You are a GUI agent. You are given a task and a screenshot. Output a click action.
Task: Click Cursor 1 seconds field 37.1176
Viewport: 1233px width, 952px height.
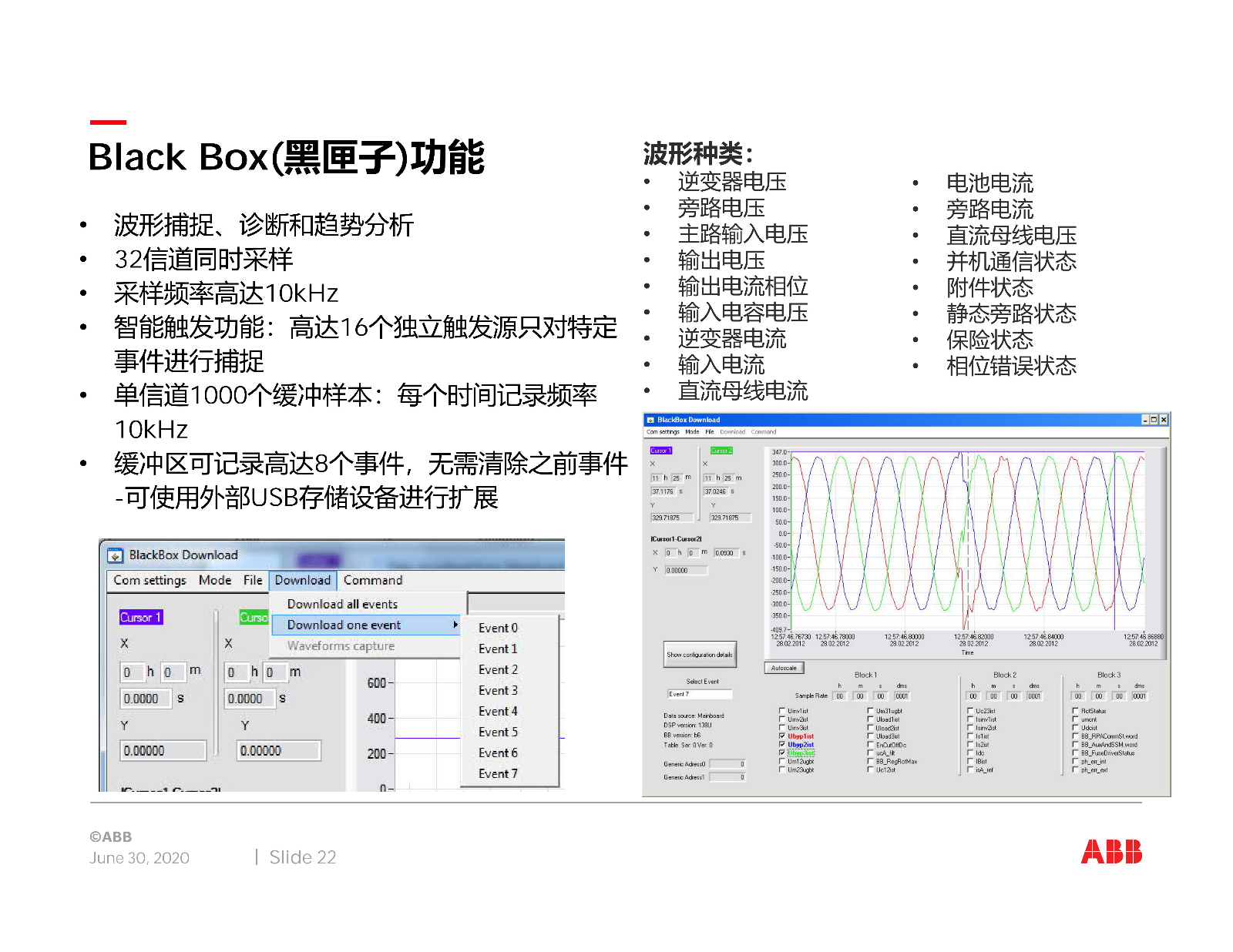click(664, 491)
